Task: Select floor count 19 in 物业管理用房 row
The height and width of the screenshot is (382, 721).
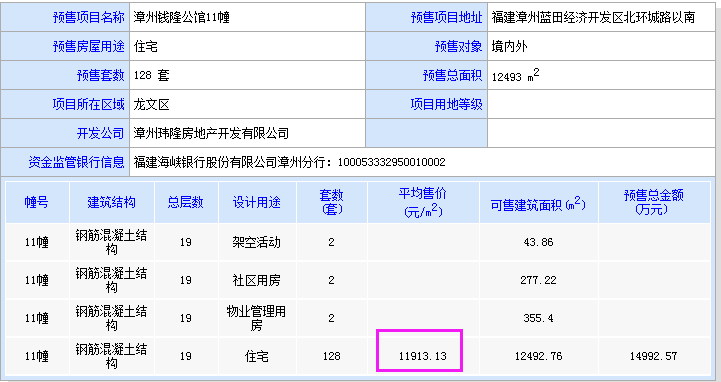Action: point(186,318)
